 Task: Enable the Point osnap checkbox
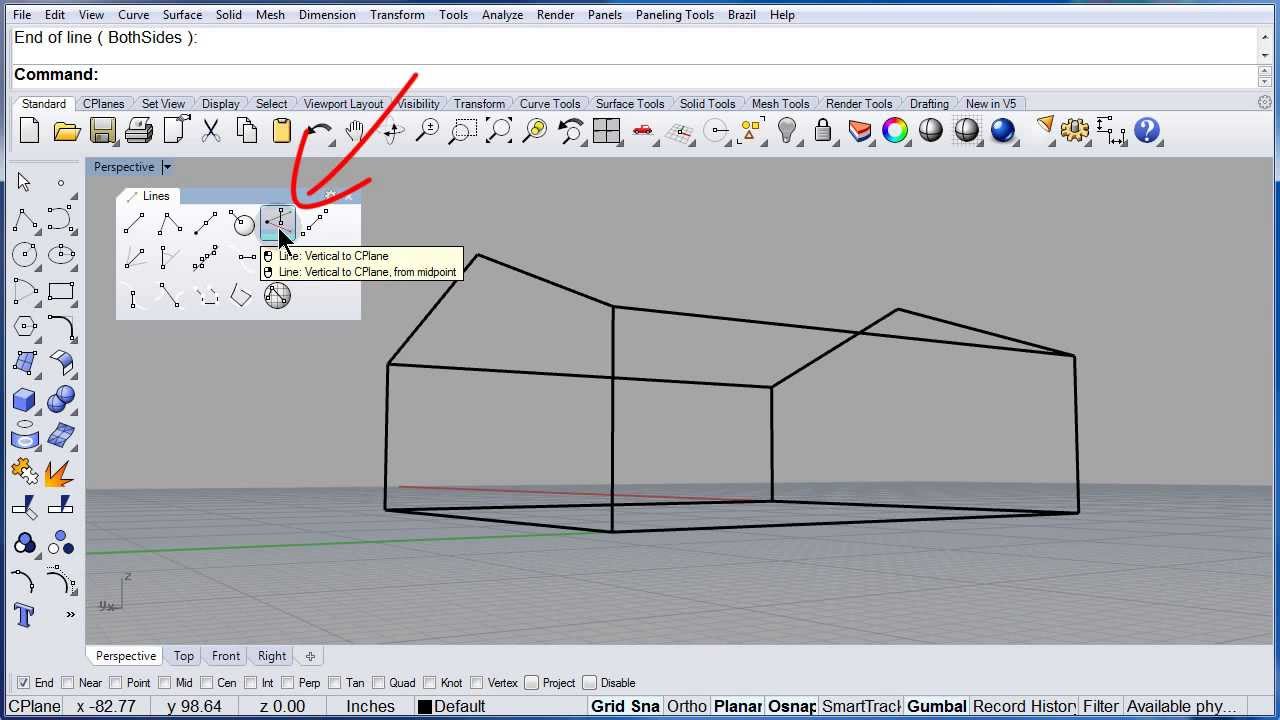(116, 683)
